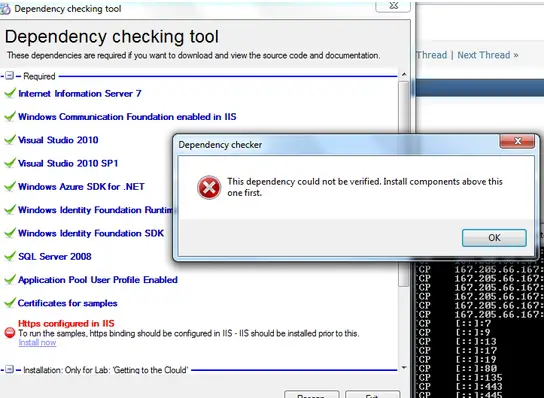Click the dependency list scrollbar thumb

click(x=404, y=184)
